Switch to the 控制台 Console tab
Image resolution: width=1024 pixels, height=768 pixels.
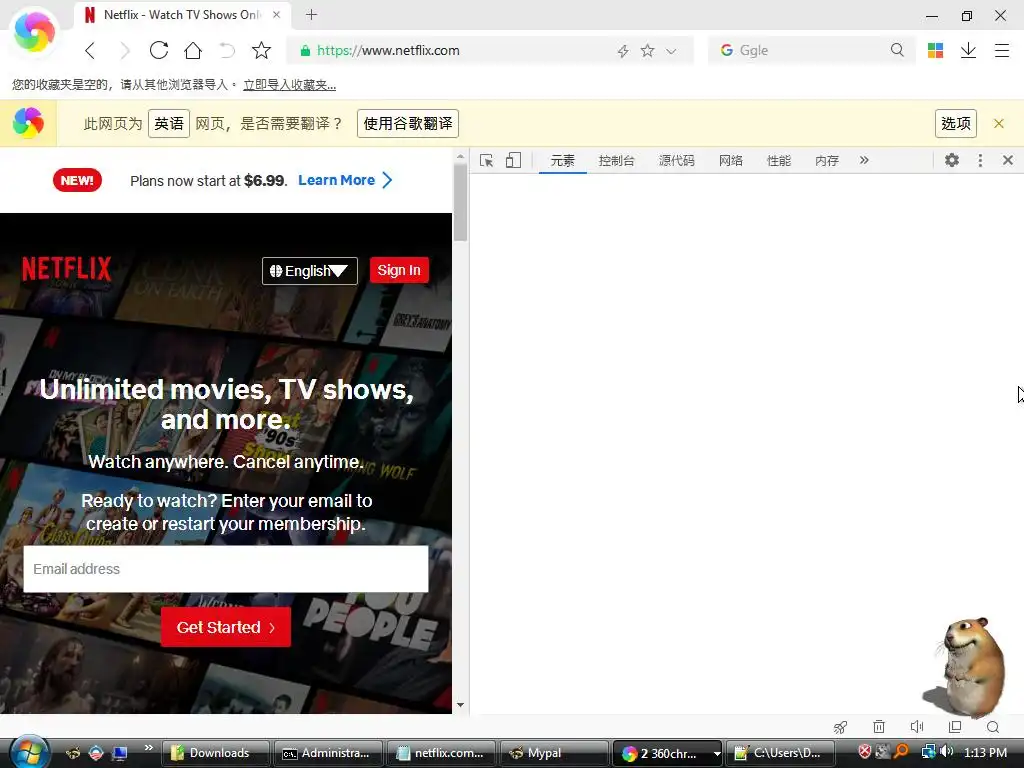616,161
